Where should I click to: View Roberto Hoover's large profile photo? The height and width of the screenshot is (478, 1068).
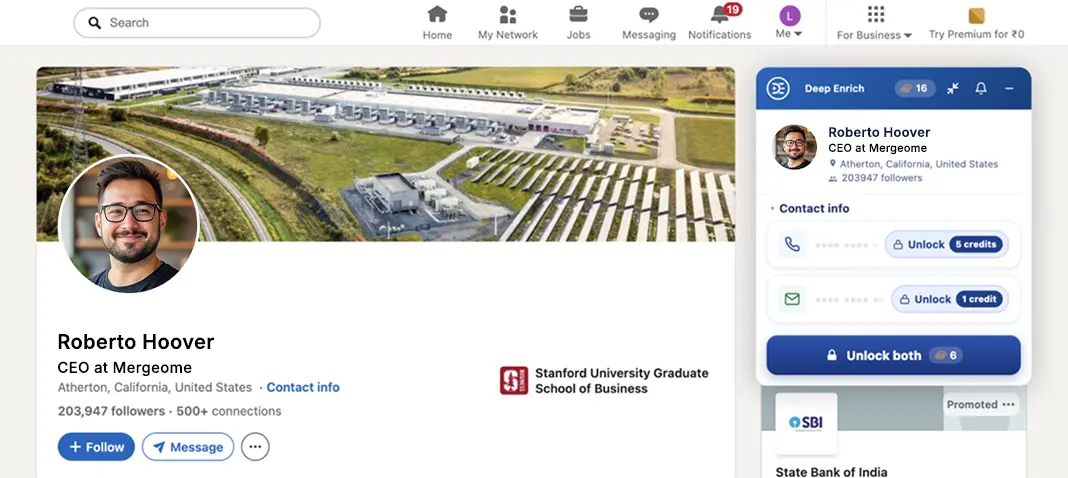click(129, 224)
